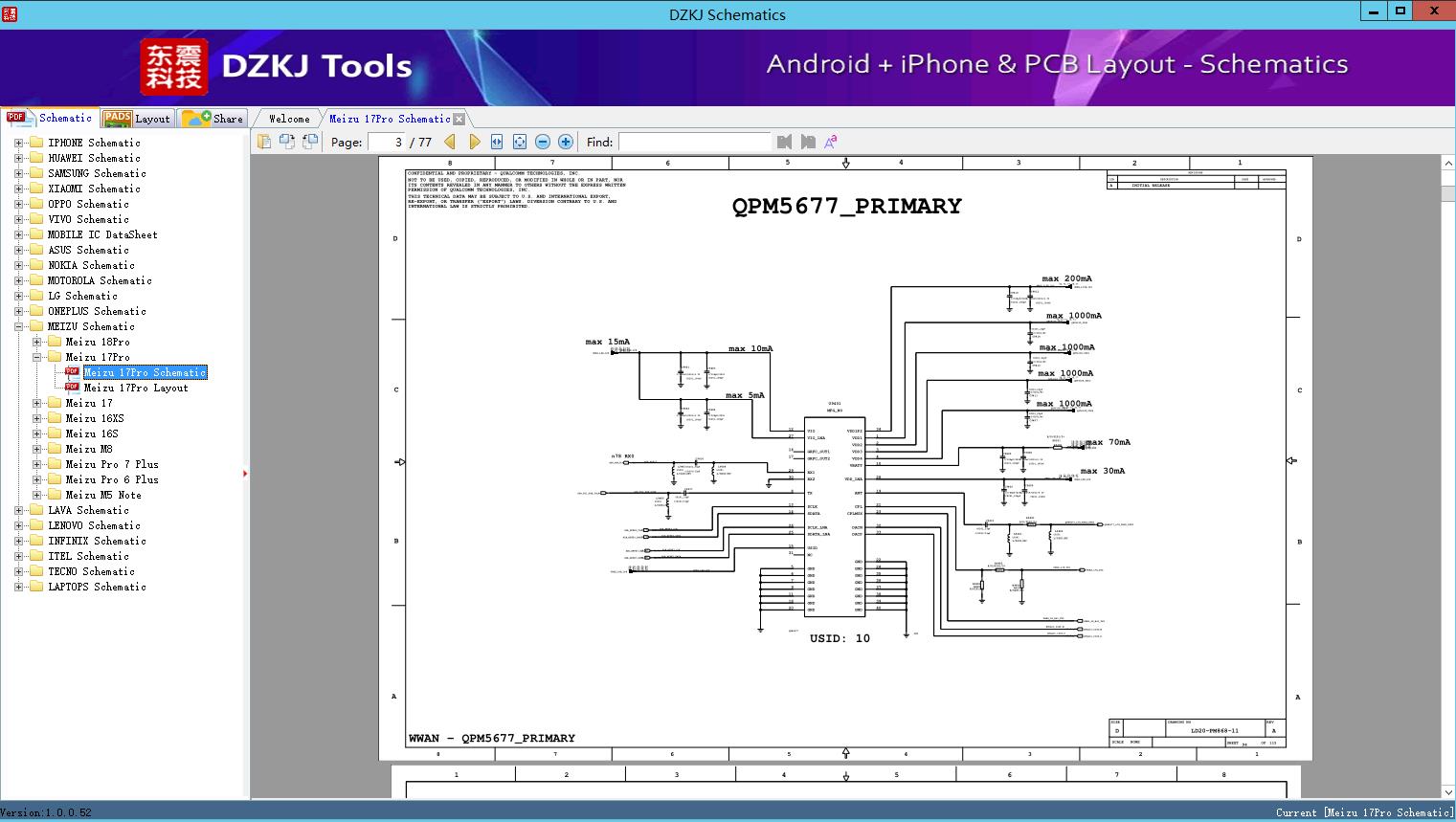Click the fit page icon
The height and width of the screenshot is (822, 1456).
click(520, 142)
